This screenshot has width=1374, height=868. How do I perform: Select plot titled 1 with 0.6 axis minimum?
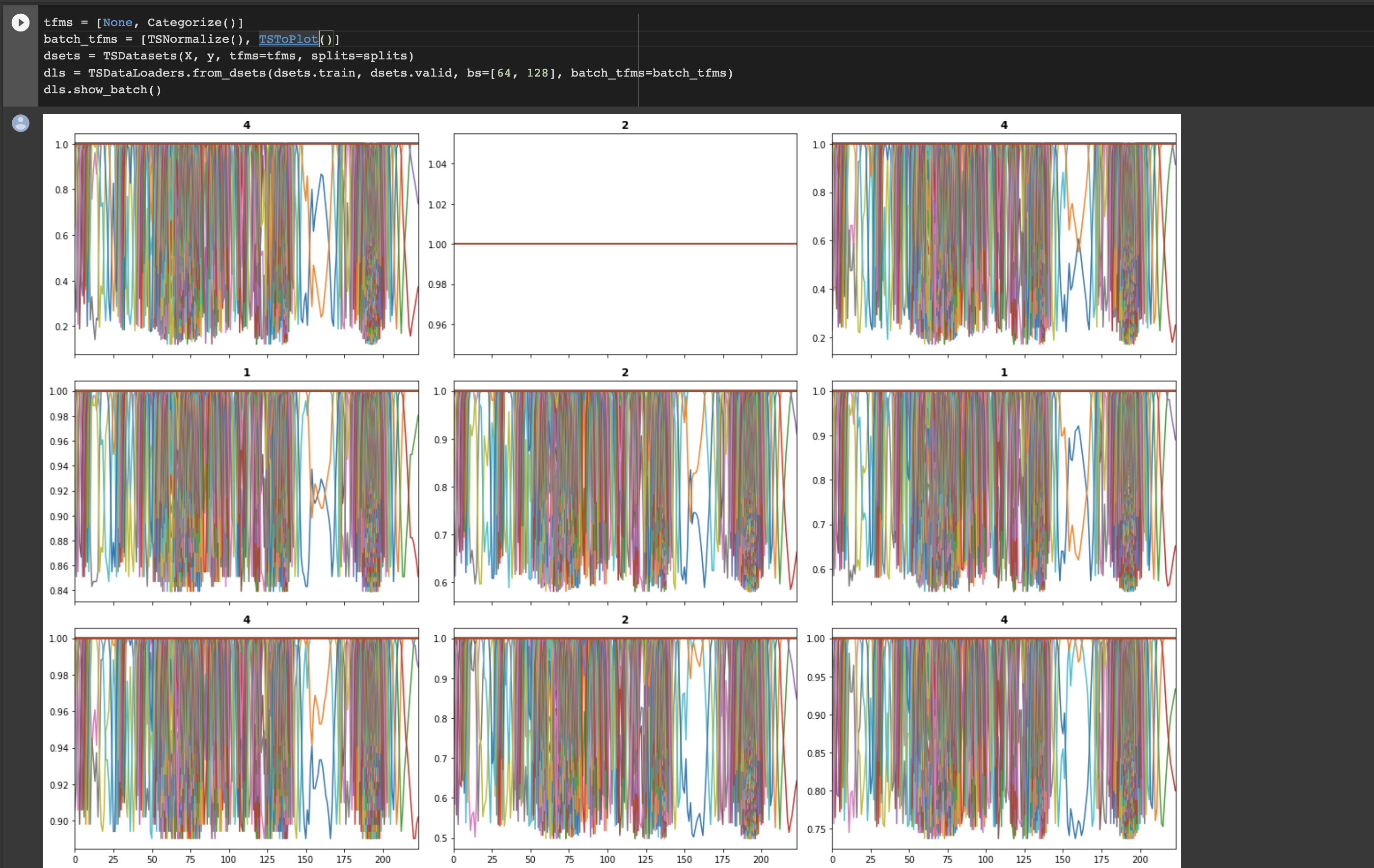pyautogui.click(x=1004, y=491)
